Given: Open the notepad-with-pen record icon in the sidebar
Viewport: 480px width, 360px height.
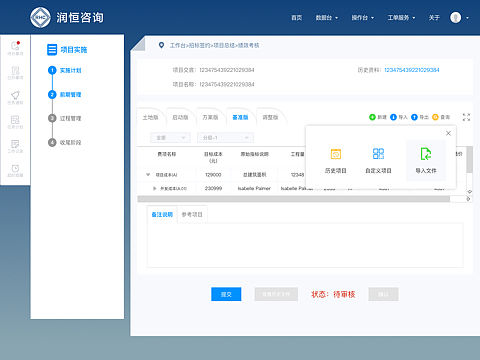Looking at the screenshot, I should click(15, 144).
